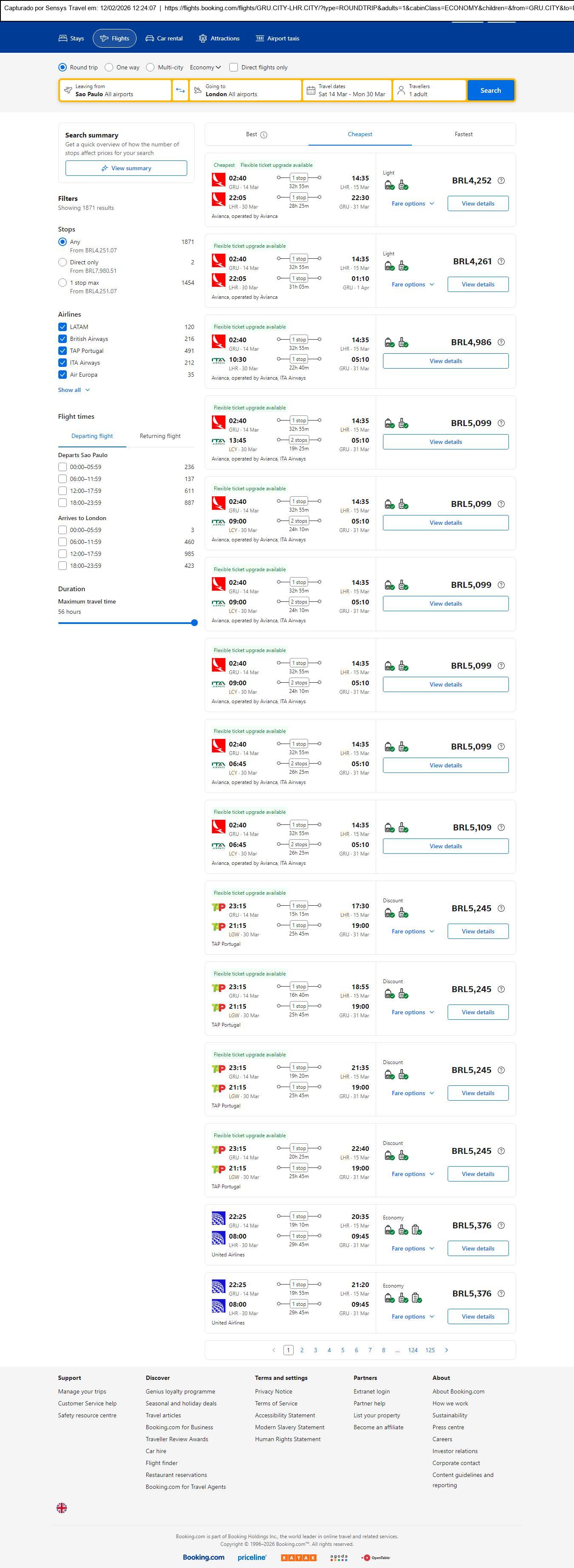Click the calendar icon in Travel dates field
574x1568 pixels.
pos(311,91)
